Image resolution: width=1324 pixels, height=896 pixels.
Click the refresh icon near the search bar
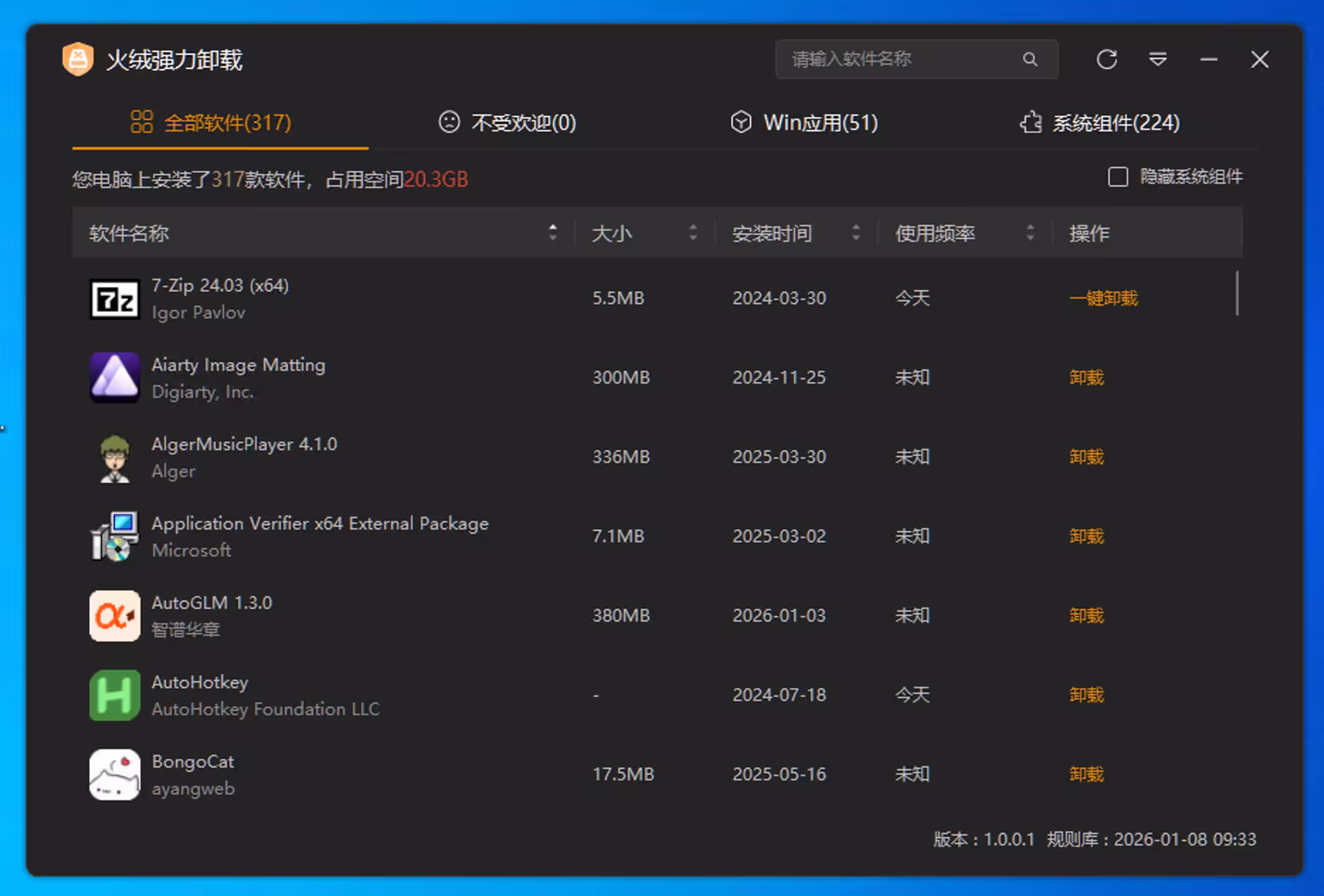point(1107,60)
